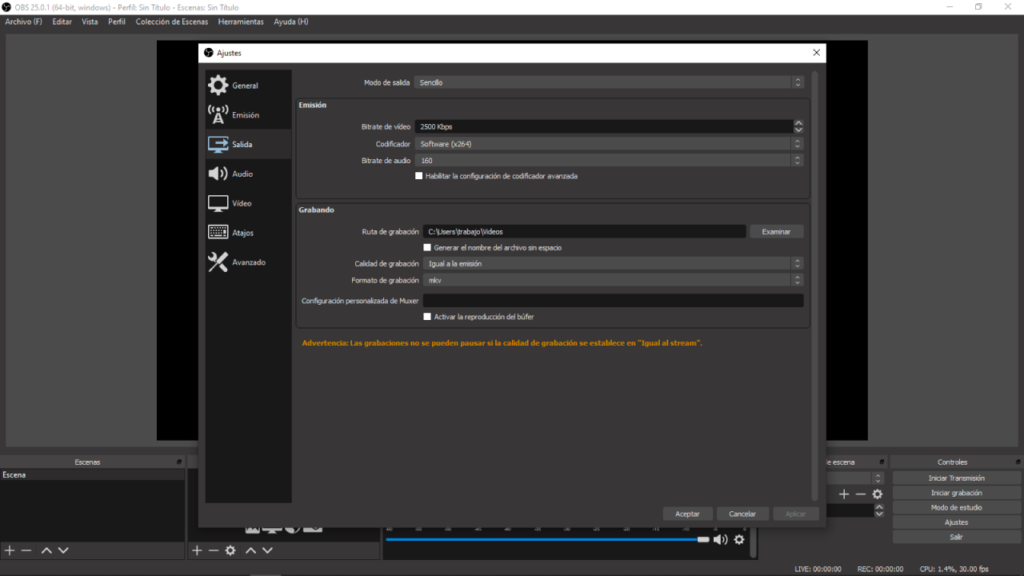Screen dimensions: 1024x576
Task: Open the Audio settings speaker icon
Action: point(218,174)
